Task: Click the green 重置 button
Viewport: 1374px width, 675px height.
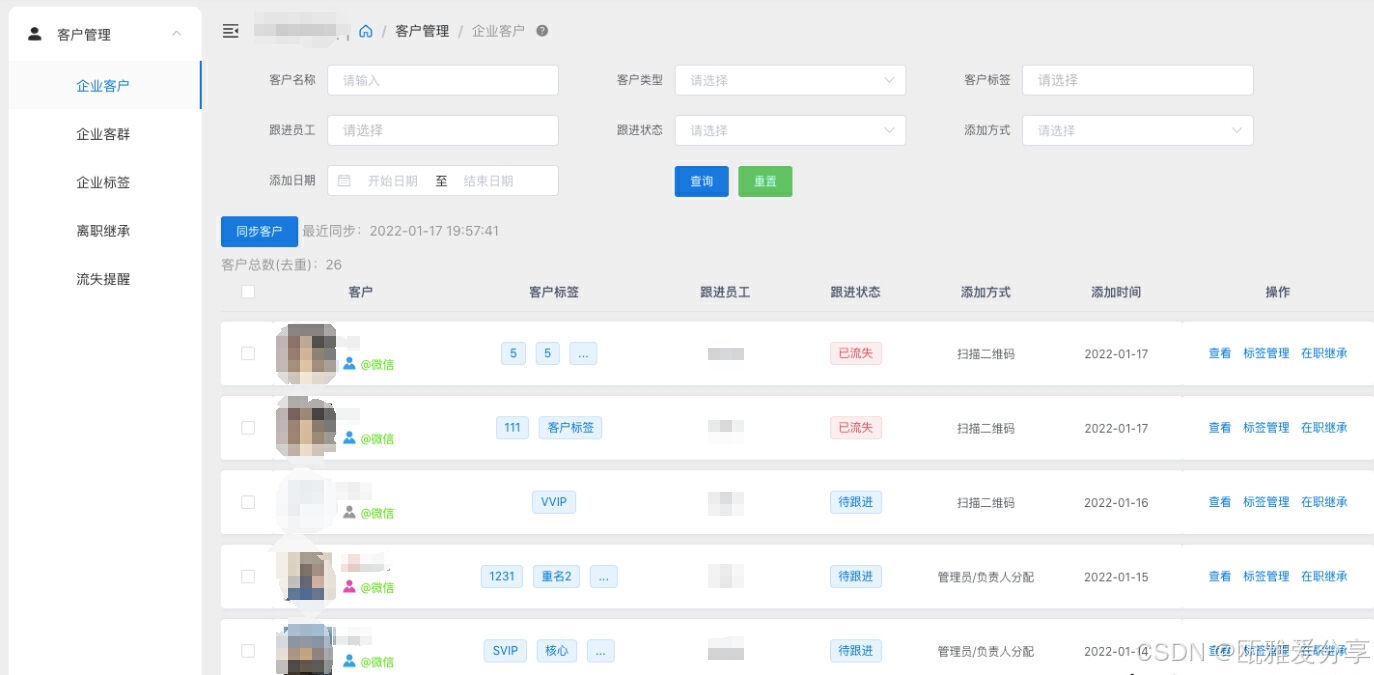Action: coord(765,181)
